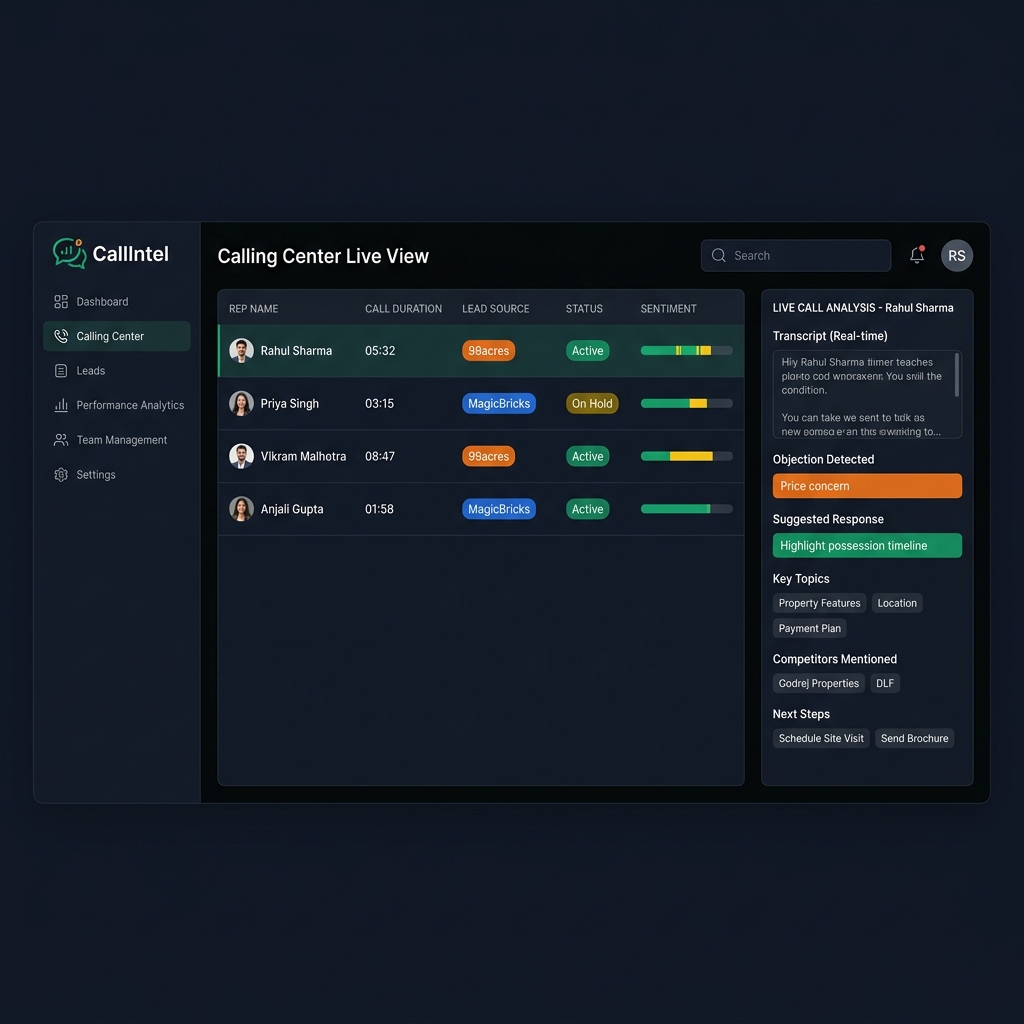Click the search magnifier icon
Image resolution: width=1024 pixels, height=1024 pixels.
[x=718, y=255]
